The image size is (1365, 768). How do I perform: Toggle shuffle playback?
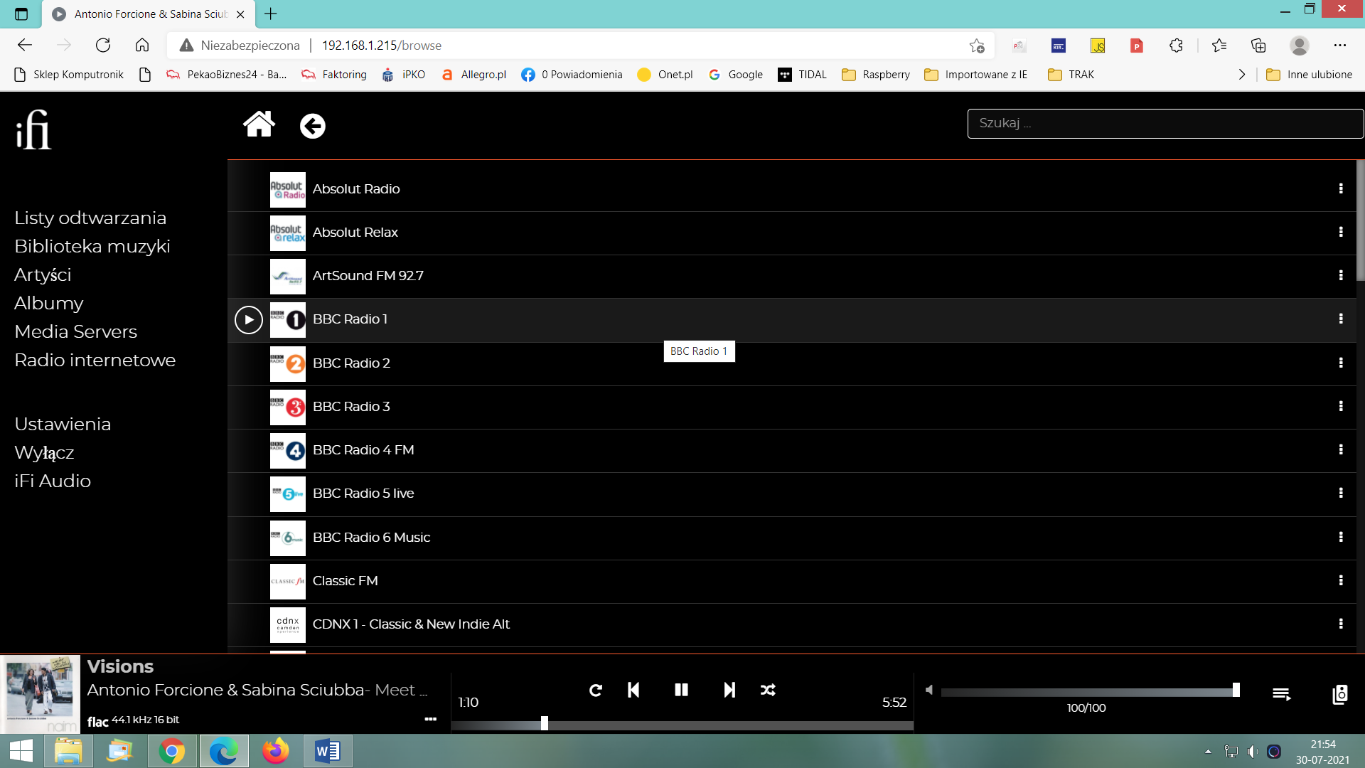(x=767, y=690)
